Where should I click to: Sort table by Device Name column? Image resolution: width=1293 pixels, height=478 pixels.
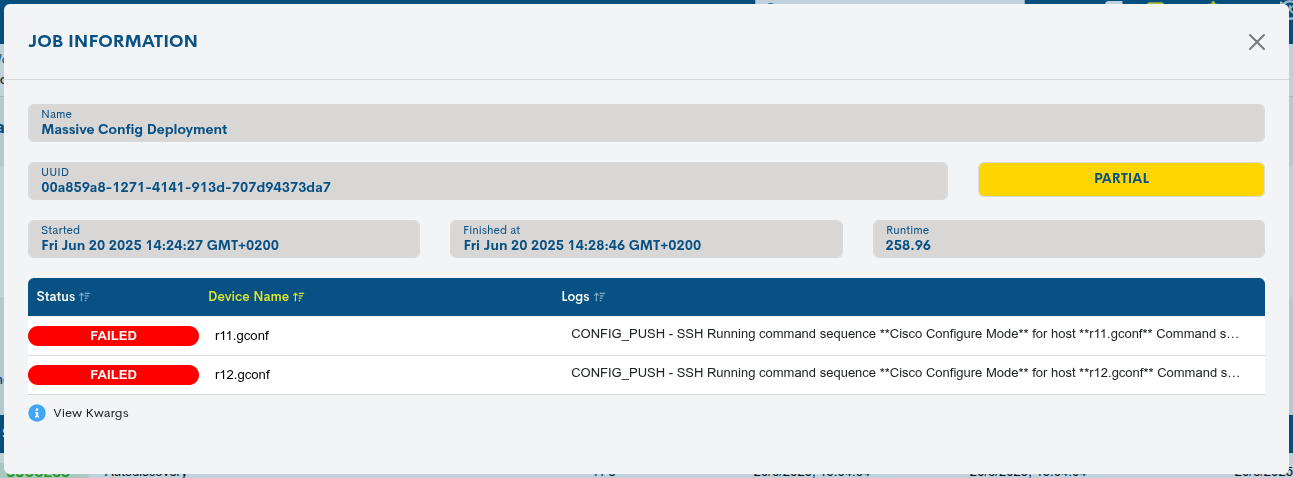pos(256,297)
